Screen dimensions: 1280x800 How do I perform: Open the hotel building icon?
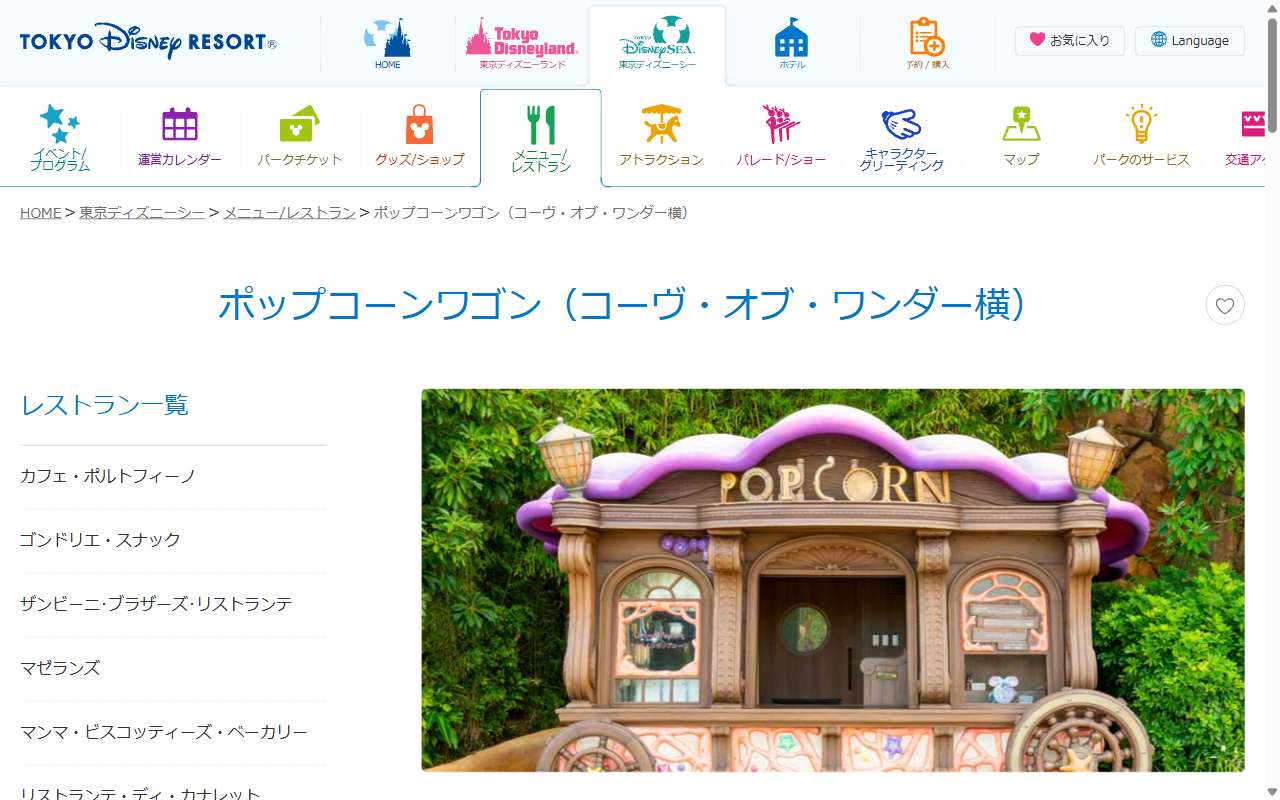(x=792, y=44)
